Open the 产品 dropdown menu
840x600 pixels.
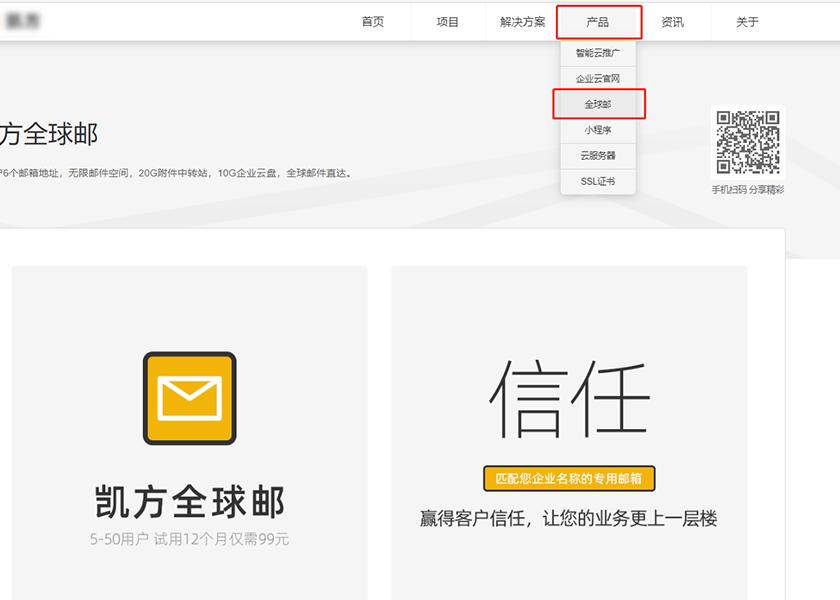pos(598,21)
